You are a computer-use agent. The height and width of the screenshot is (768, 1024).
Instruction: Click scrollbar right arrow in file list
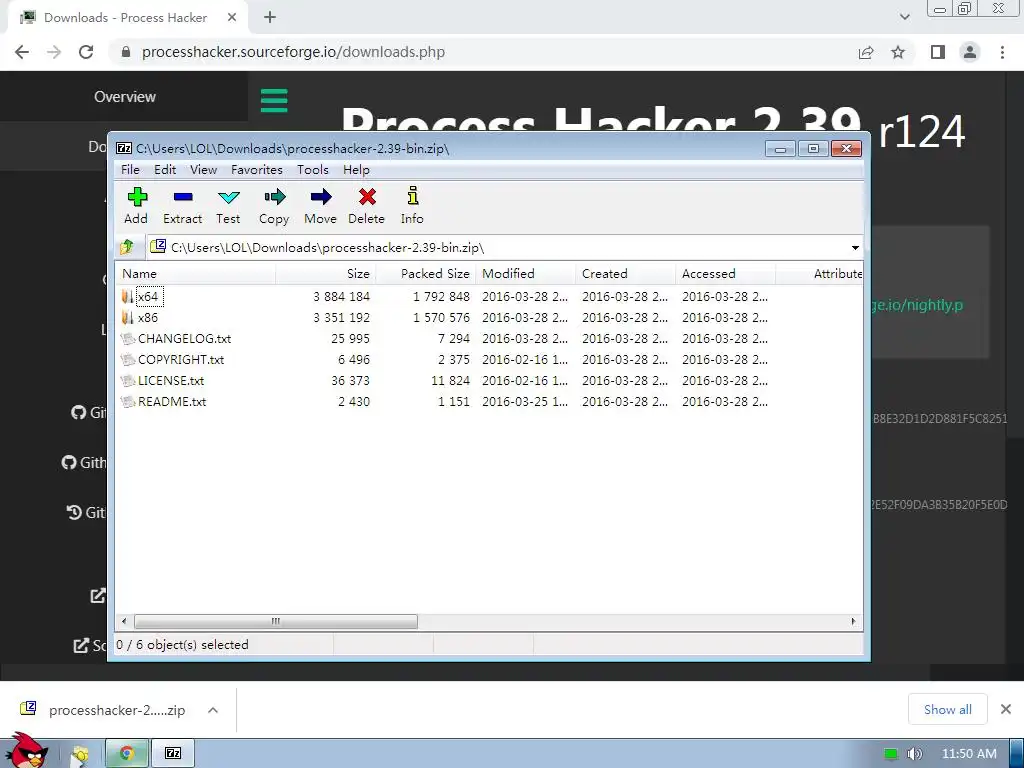click(x=853, y=621)
